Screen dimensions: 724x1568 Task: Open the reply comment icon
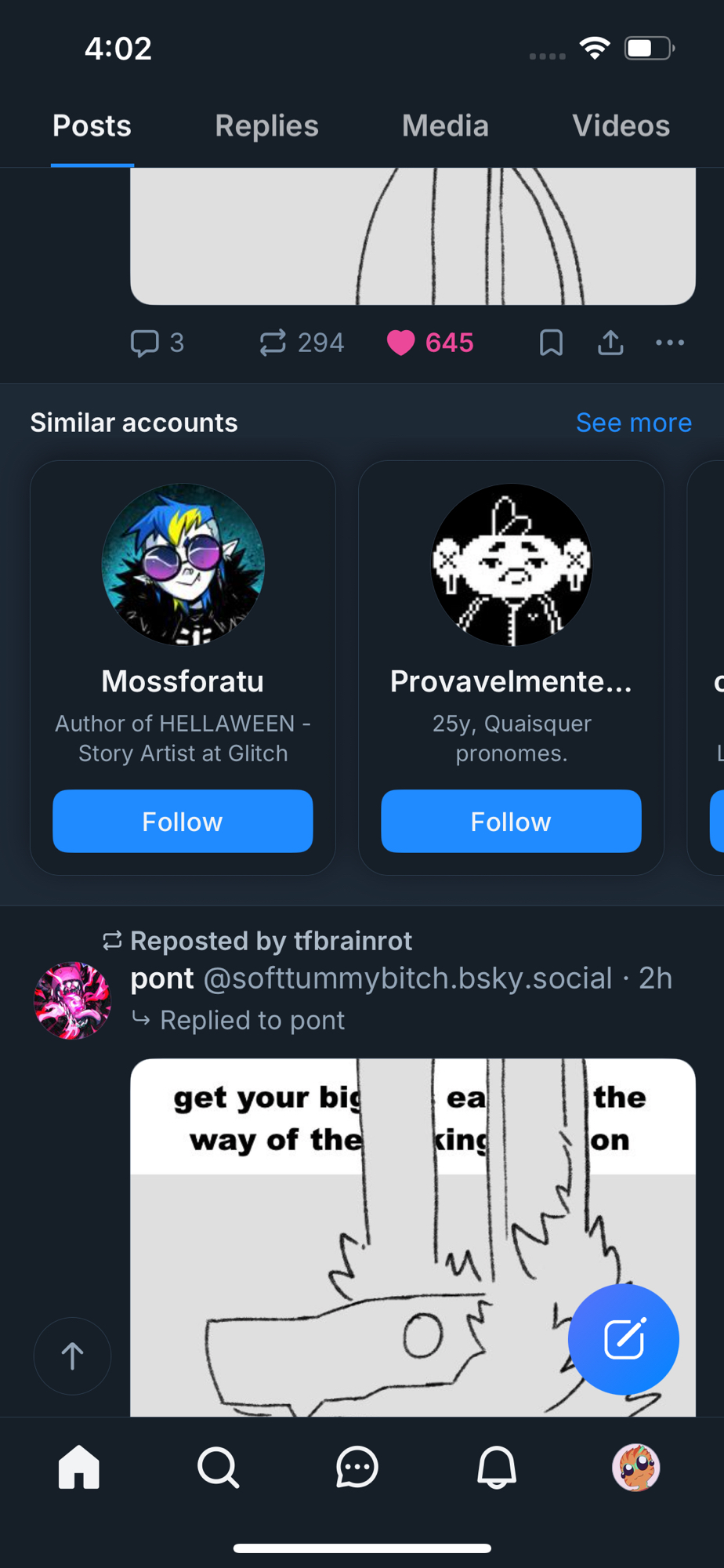(x=145, y=343)
